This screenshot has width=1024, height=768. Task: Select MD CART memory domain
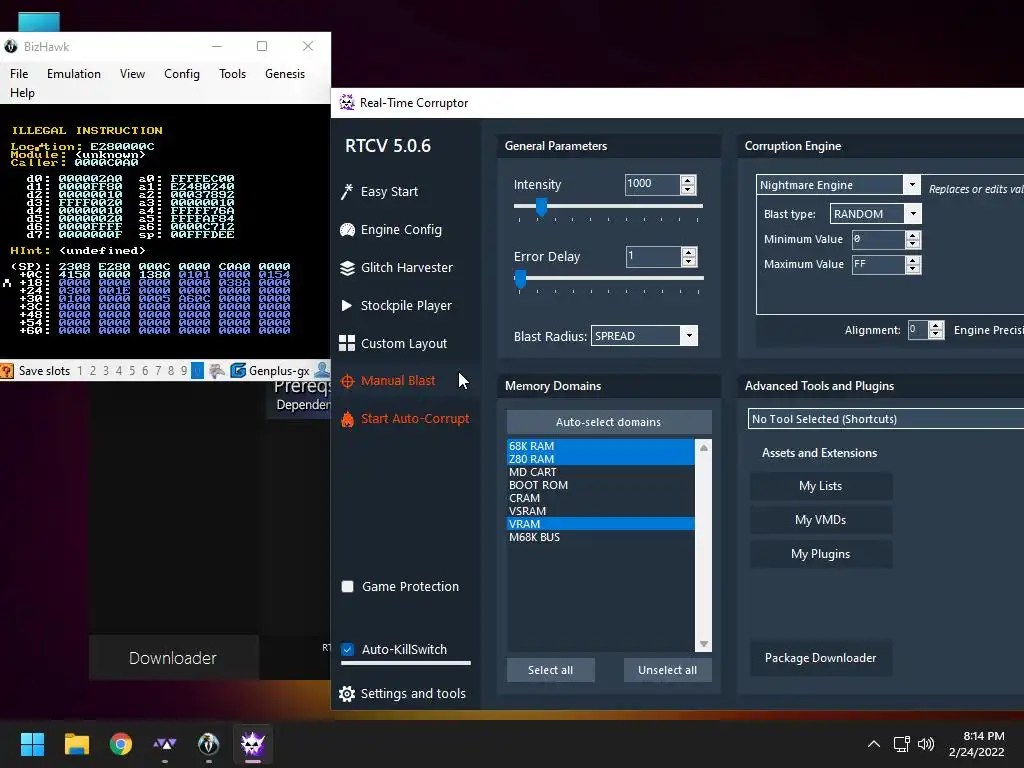point(600,472)
